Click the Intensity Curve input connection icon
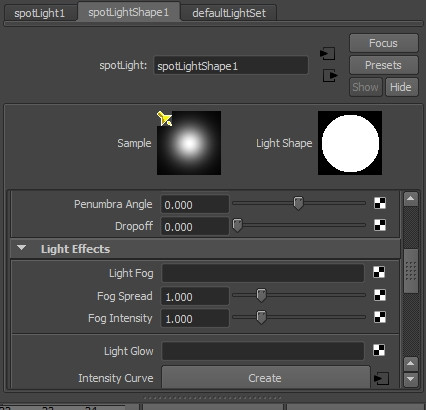The height and width of the screenshot is (410, 426). tap(381, 378)
